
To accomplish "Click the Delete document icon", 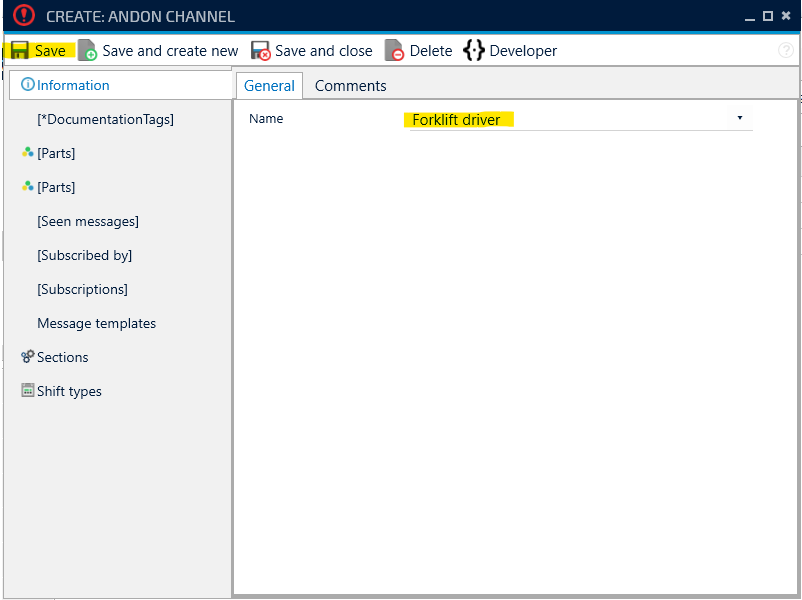I will (x=395, y=51).
